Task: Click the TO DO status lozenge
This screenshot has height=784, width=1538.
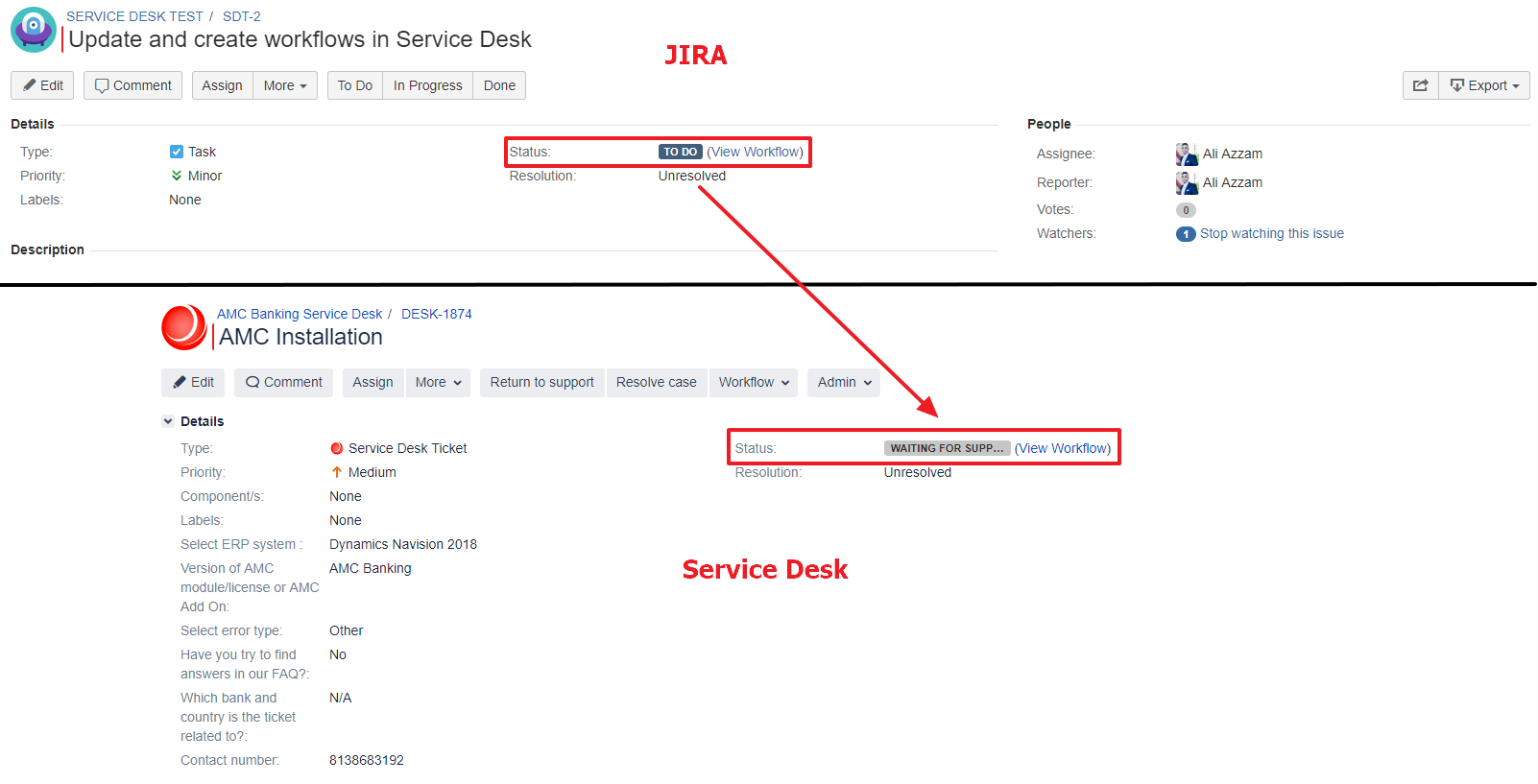Action: point(681,152)
